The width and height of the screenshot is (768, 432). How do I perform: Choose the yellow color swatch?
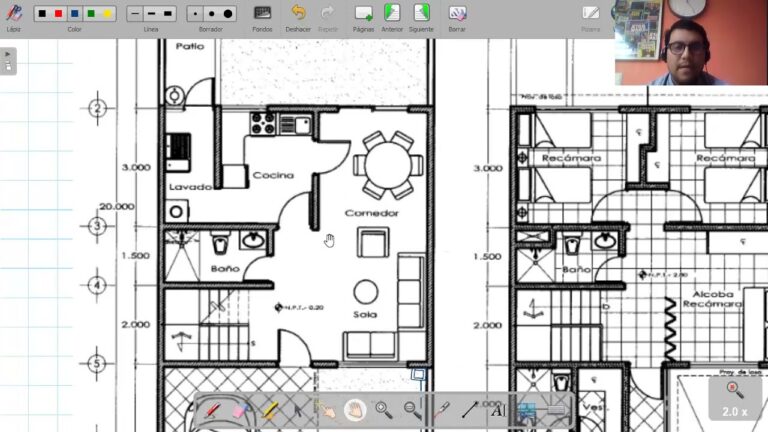click(107, 14)
